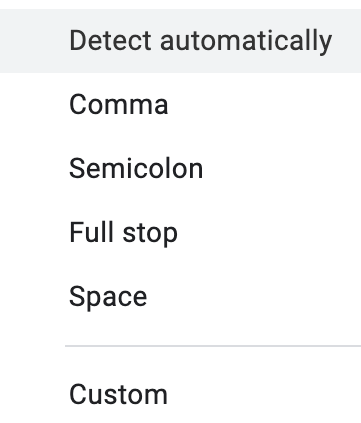Select the Detect automatically option
The width and height of the screenshot is (361, 423).
180,41
